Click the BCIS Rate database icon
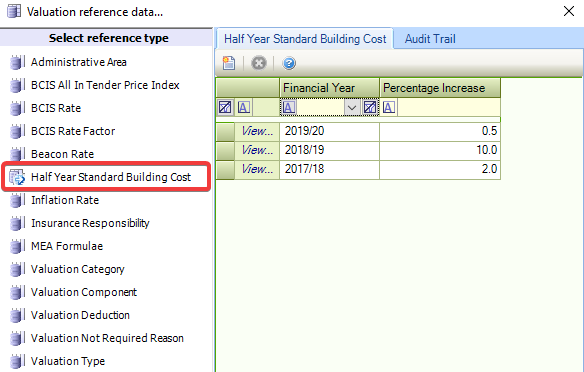 pos(17,108)
